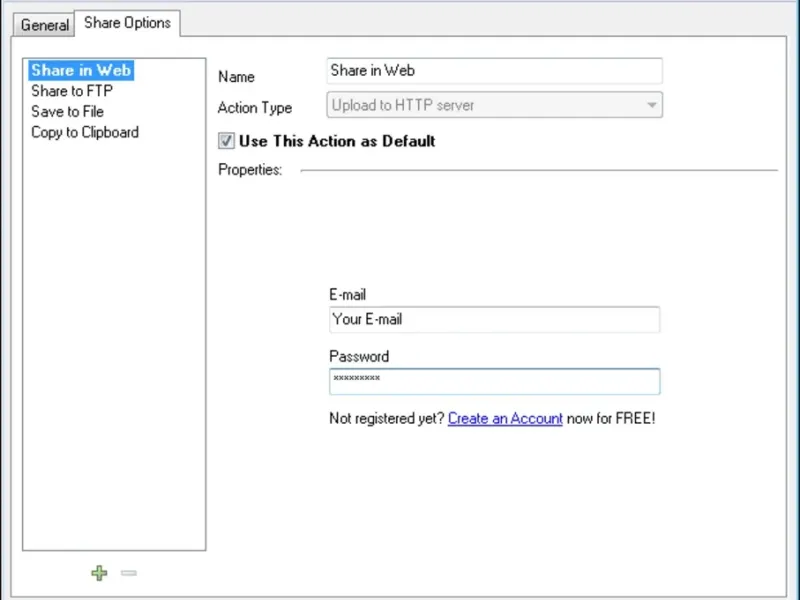Open the Create an Account link
The image size is (800, 600).
click(505, 419)
